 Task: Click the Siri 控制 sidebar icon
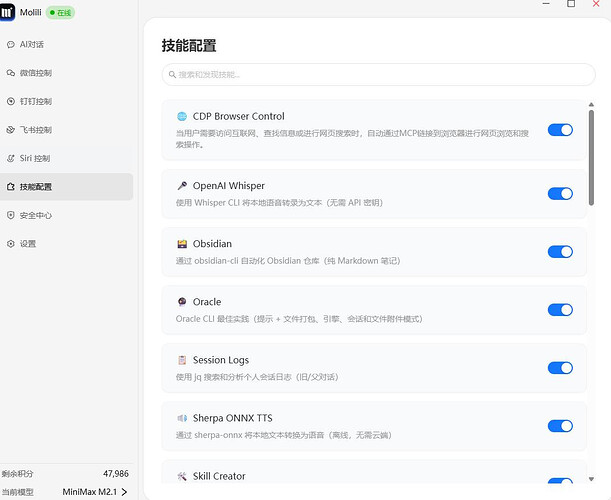[x=11, y=158]
